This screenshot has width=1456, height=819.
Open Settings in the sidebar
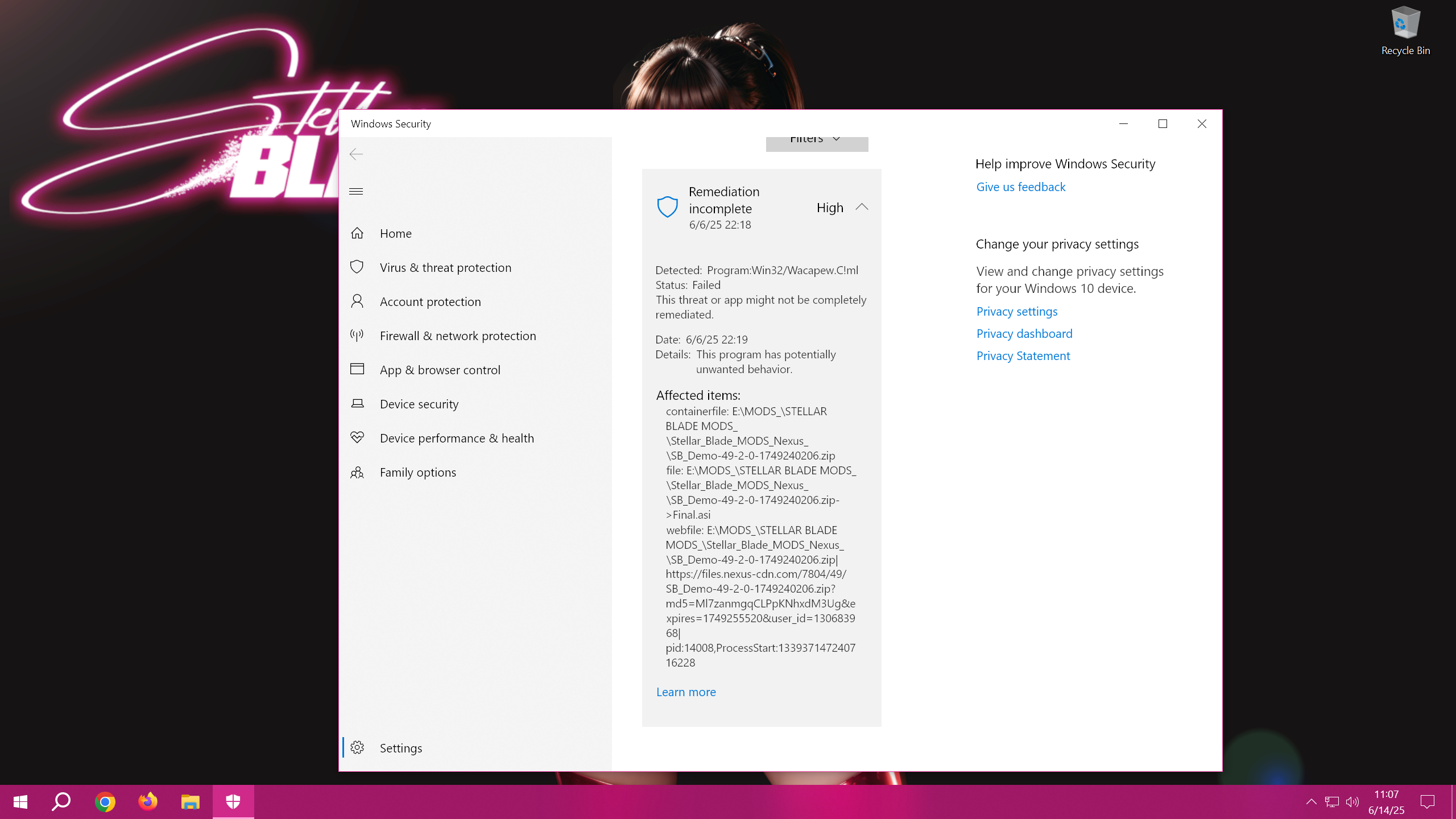(475, 748)
